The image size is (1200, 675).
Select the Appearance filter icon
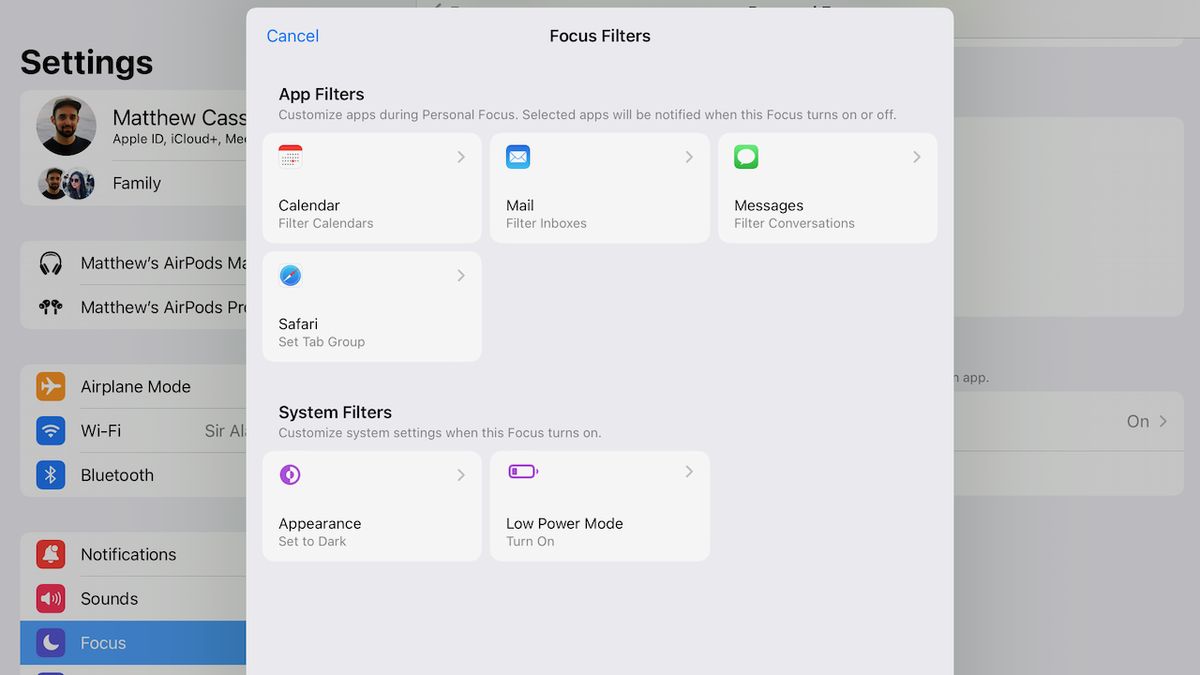click(290, 474)
